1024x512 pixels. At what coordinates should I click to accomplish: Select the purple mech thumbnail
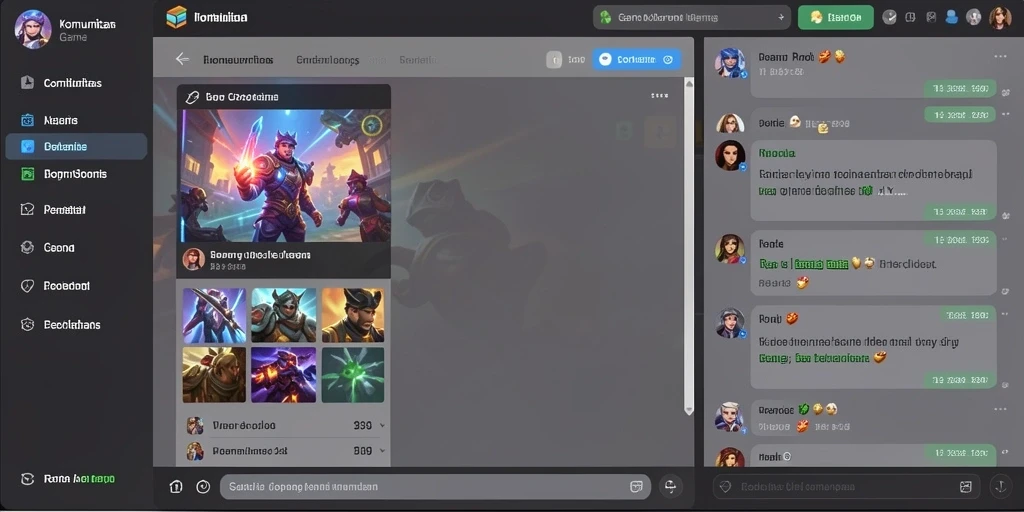click(x=283, y=374)
